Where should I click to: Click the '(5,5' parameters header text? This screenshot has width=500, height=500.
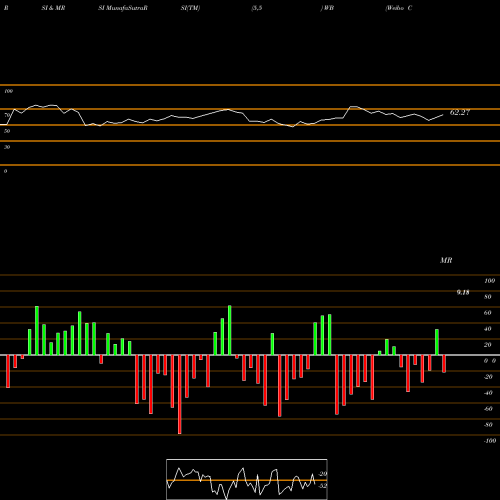pyautogui.click(x=257, y=8)
